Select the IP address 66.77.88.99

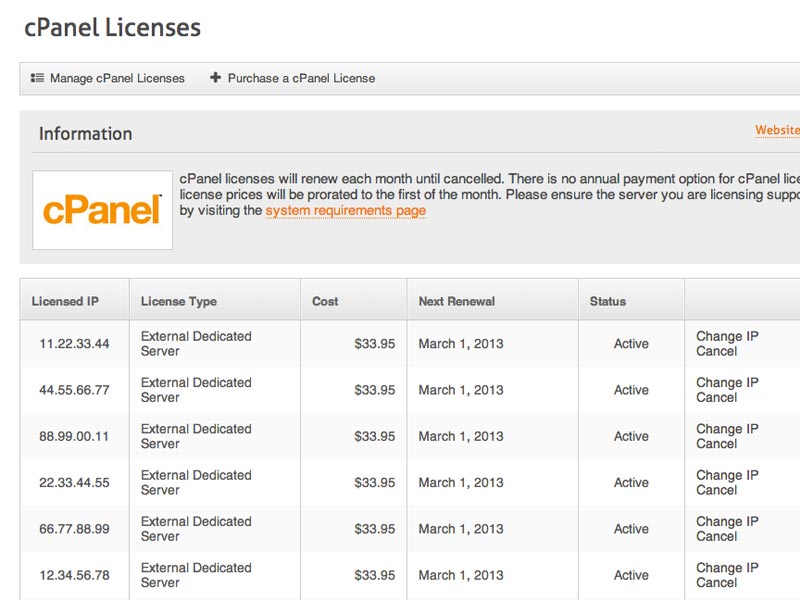pos(74,529)
